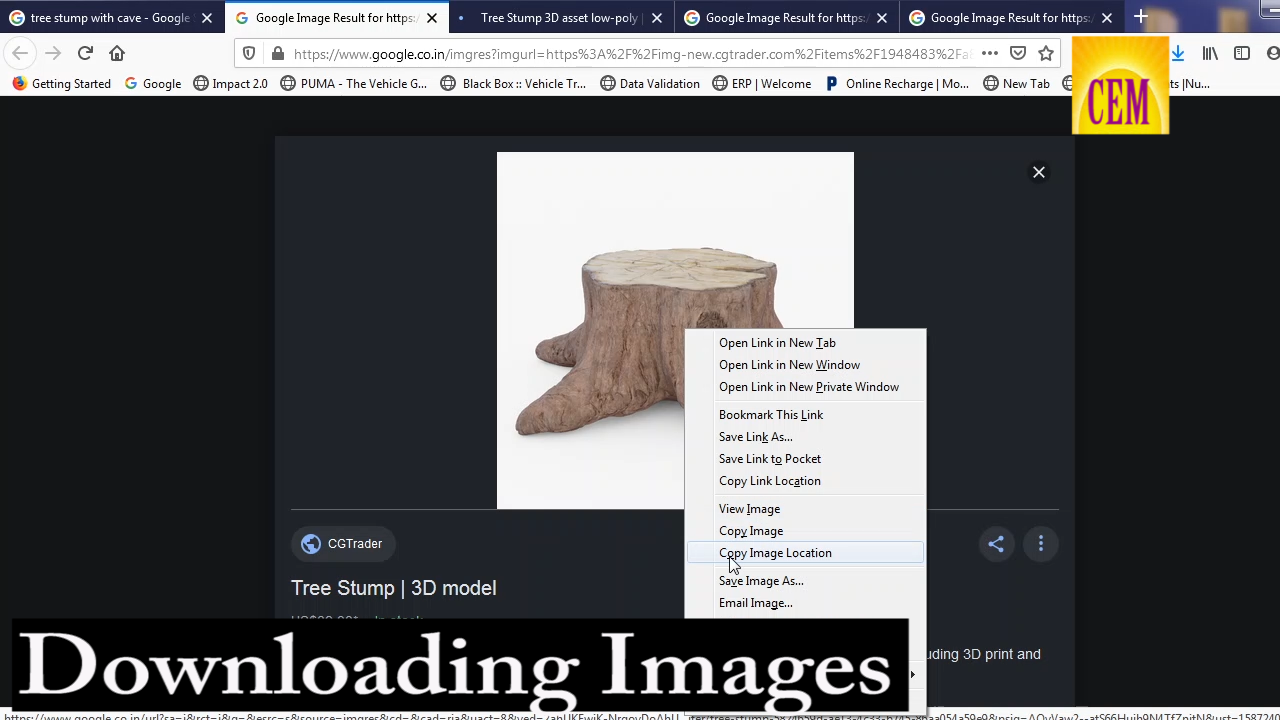Reload the current page

tap(85, 53)
